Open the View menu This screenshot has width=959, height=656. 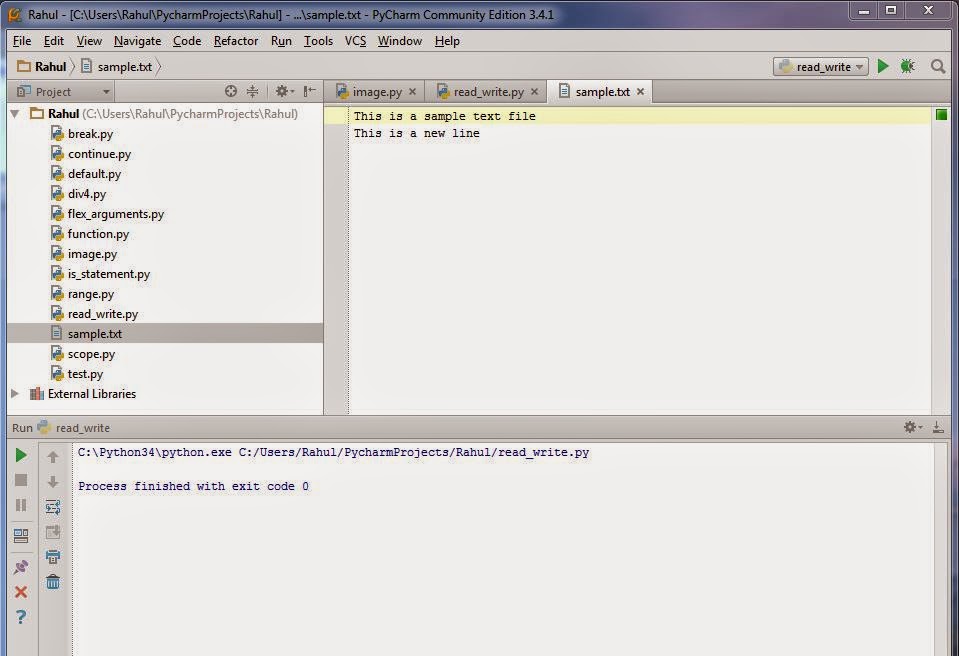[89, 41]
